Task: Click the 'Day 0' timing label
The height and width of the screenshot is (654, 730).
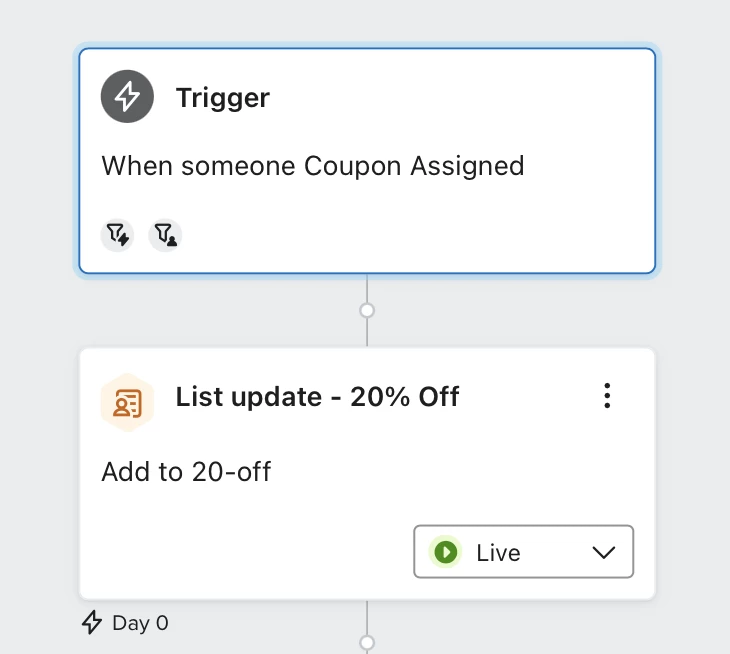Action: (x=140, y=623)
